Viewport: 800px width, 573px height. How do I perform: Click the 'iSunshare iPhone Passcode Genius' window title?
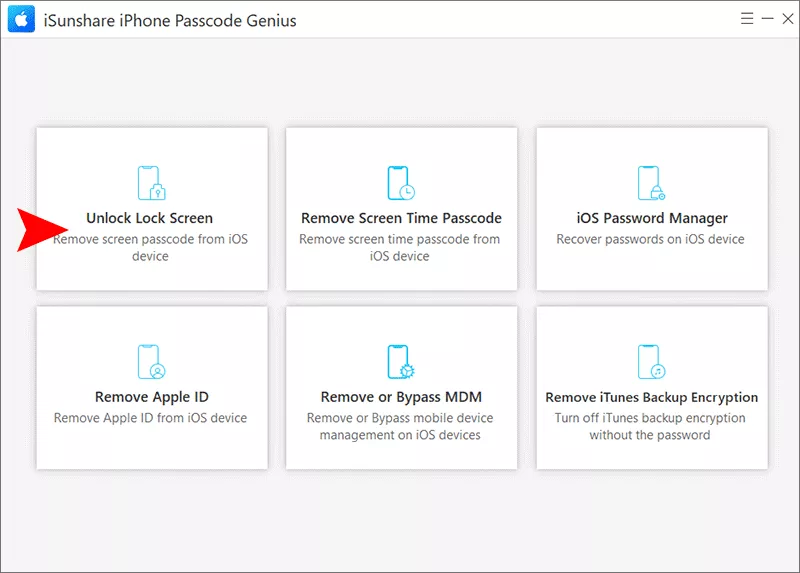tap(170, 20)
